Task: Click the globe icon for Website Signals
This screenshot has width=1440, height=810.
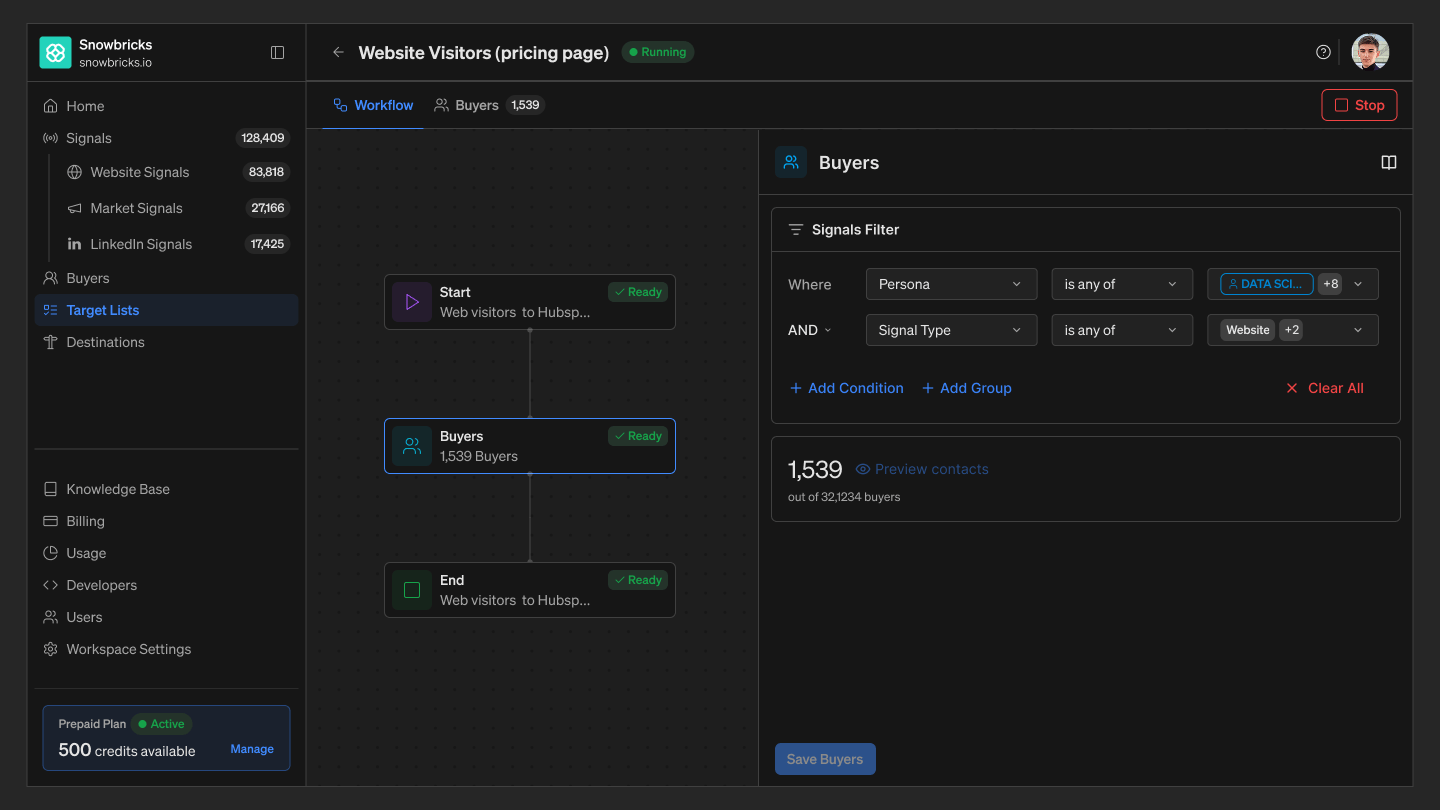Action: tap(74, 172)
